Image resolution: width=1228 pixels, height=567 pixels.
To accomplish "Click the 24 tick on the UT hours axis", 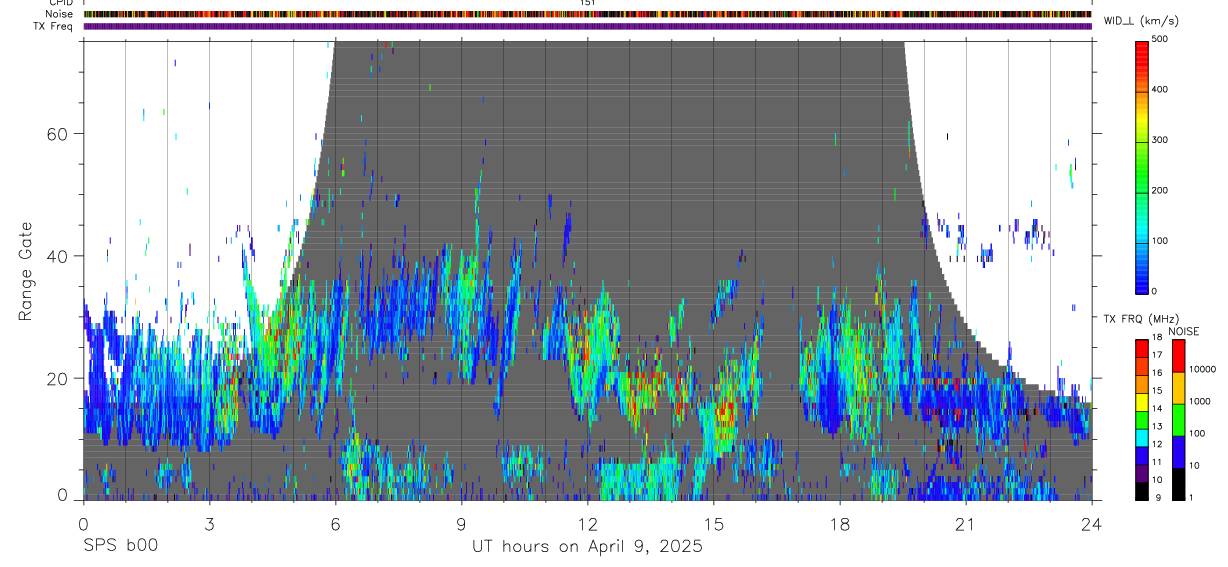I will click(x=1091, y=523).
